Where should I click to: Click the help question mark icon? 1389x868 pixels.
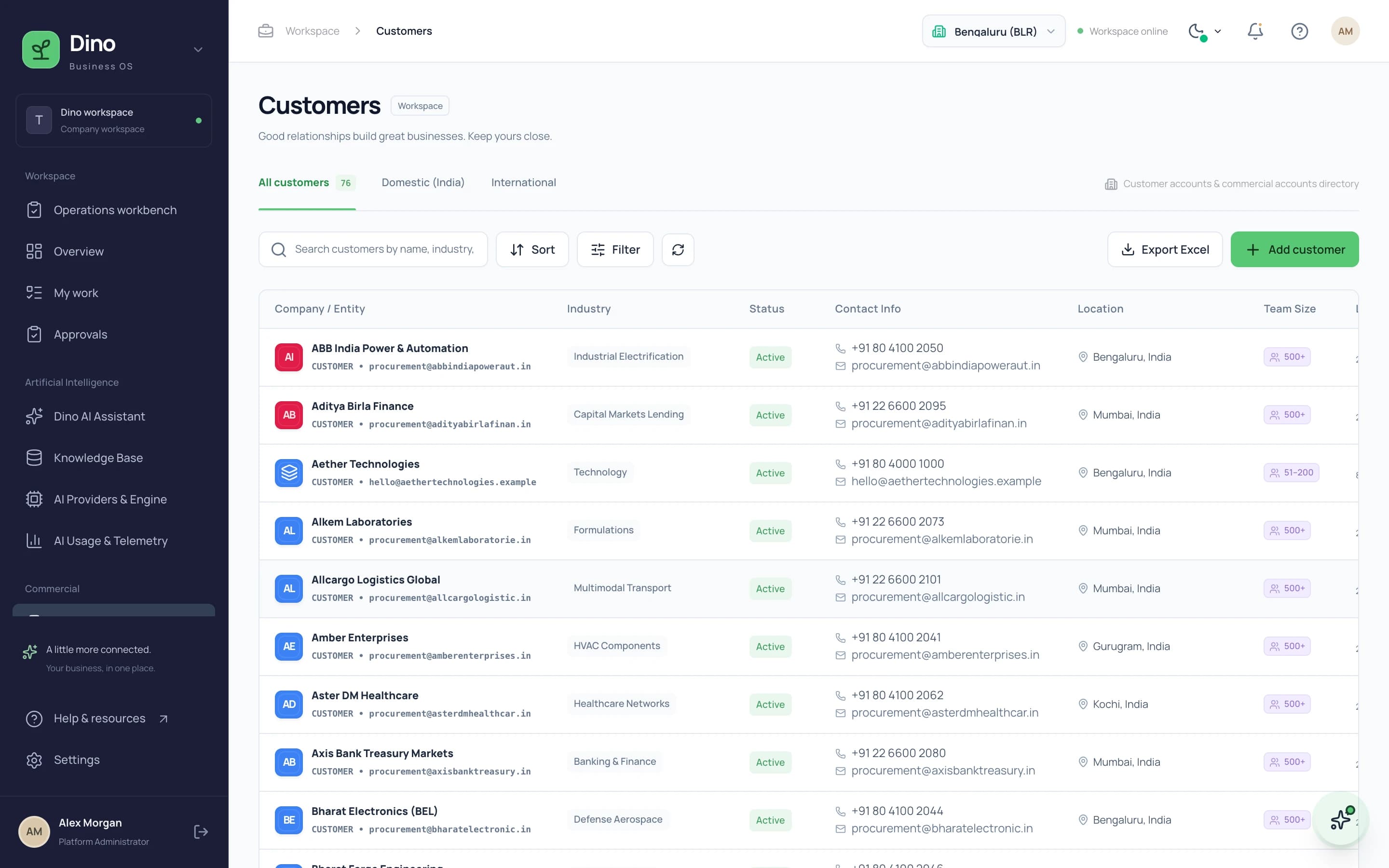pyautogui.click(x=1299, y=31)
